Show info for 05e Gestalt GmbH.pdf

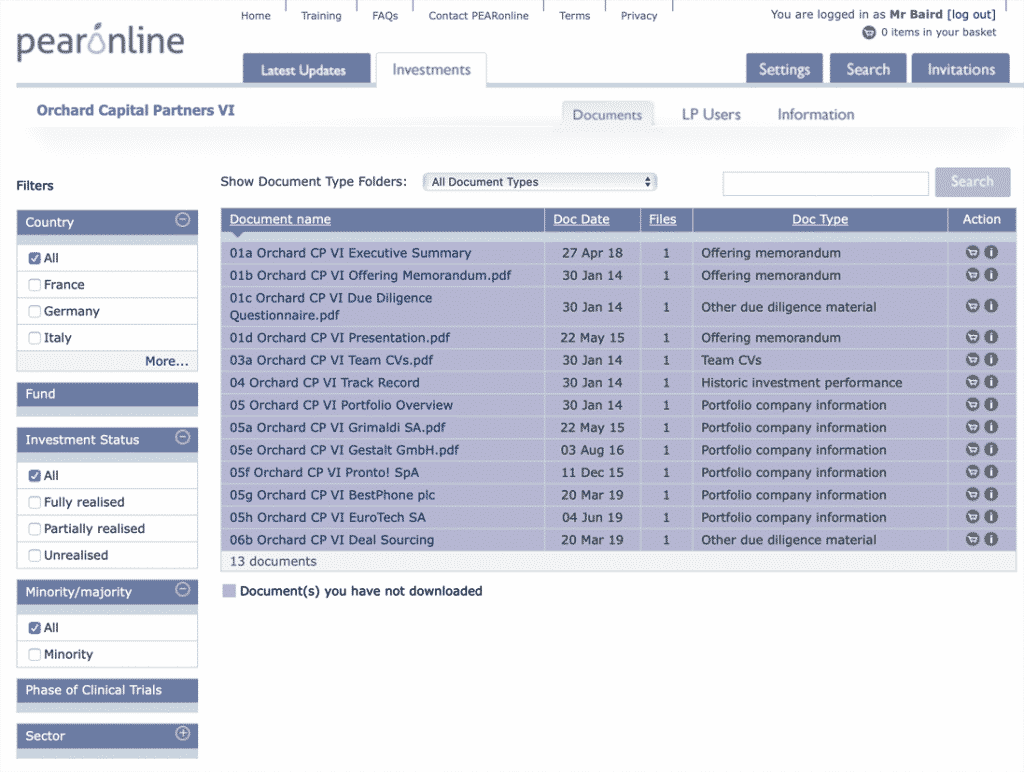[991, 449]
